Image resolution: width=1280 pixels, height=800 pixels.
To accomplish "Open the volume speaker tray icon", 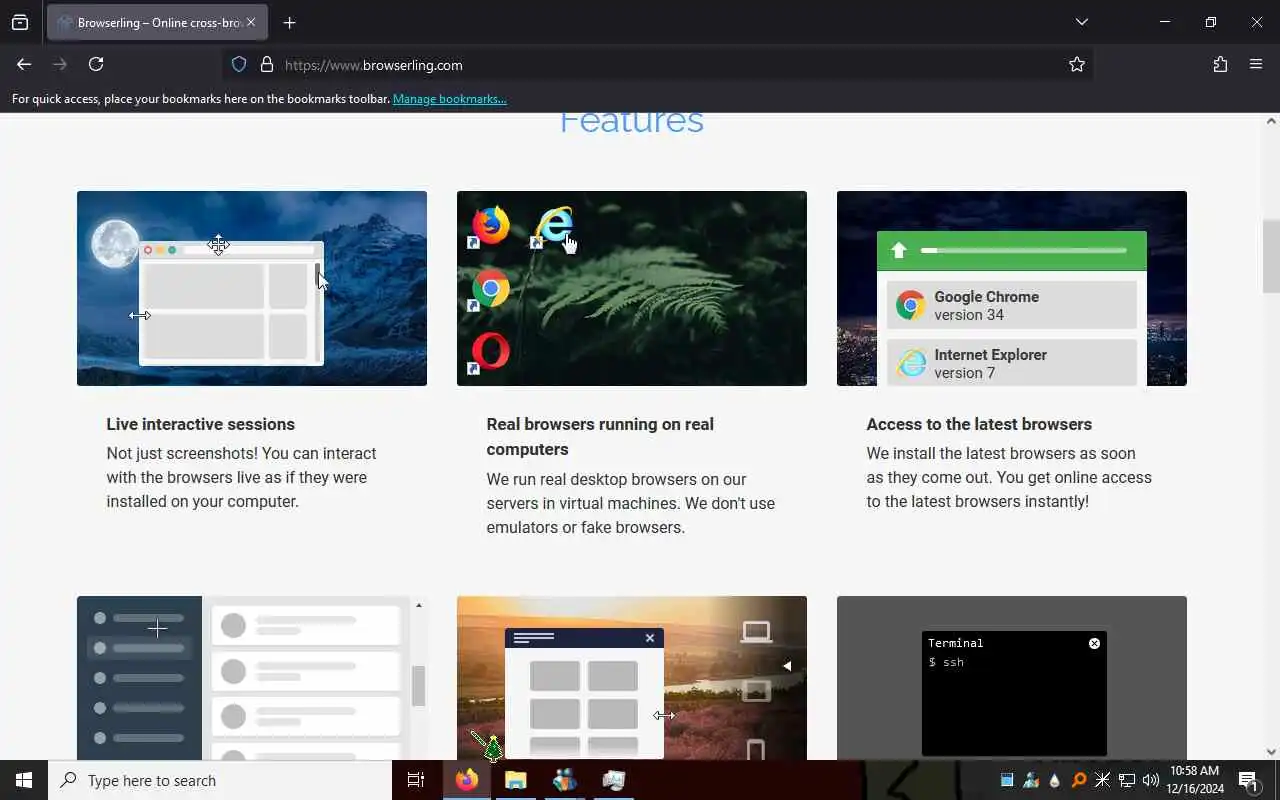I will tap(1151, 780).
